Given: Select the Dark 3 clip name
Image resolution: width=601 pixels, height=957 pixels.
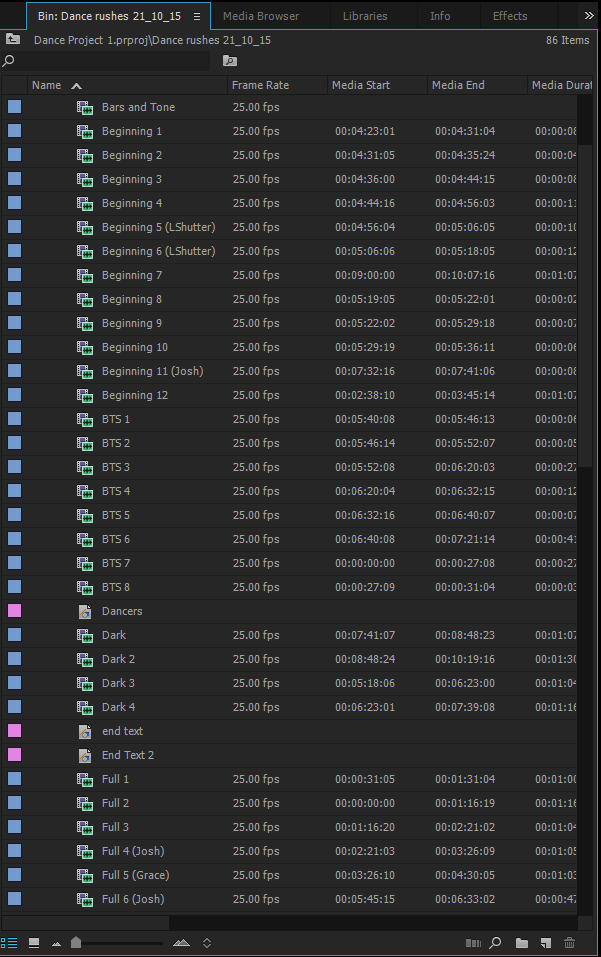Looking at the screenshot, I should [118, 683].
